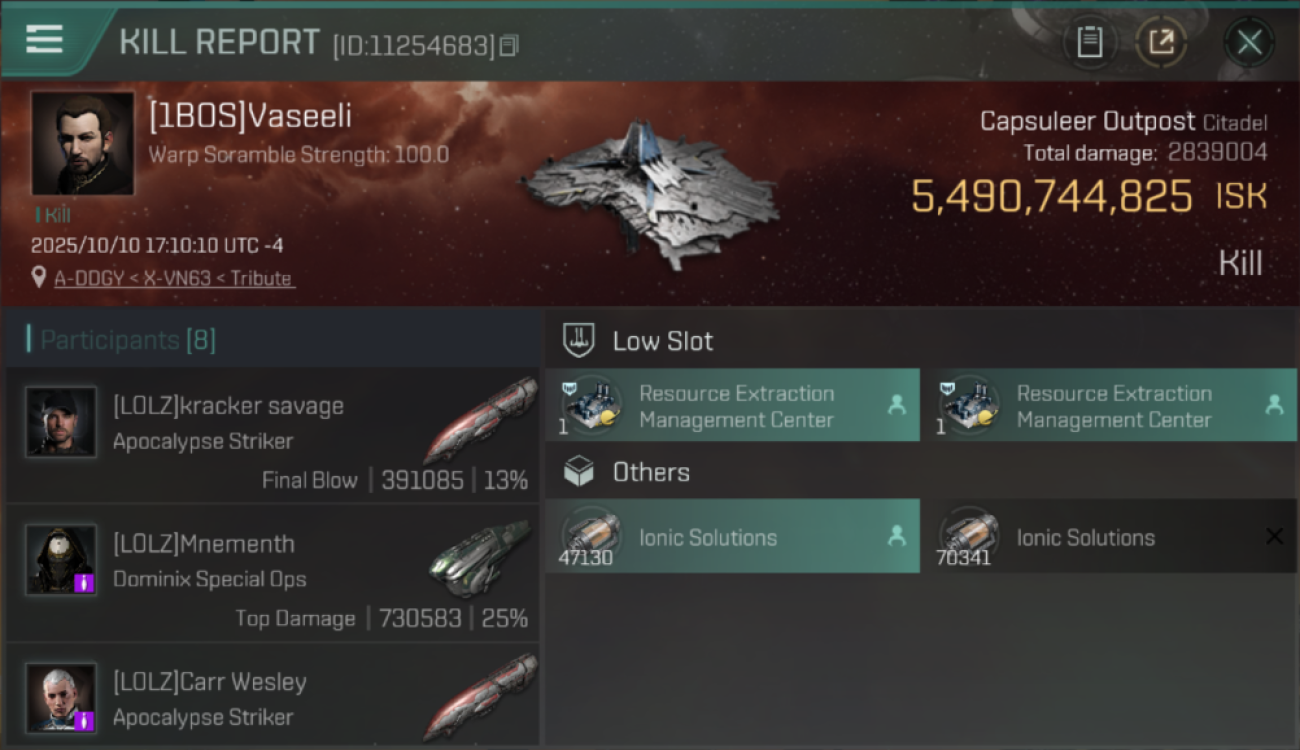
Task: Select second Resource Extraction Management Center
Action: pyautogui.click(x=1110, y=405)
